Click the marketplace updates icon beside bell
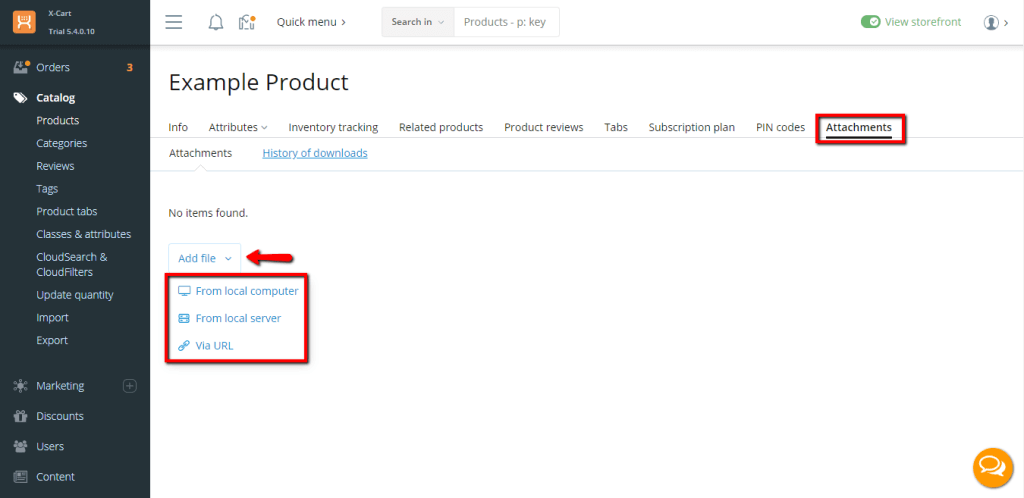 pyautogui.click(x=246, y=22)
